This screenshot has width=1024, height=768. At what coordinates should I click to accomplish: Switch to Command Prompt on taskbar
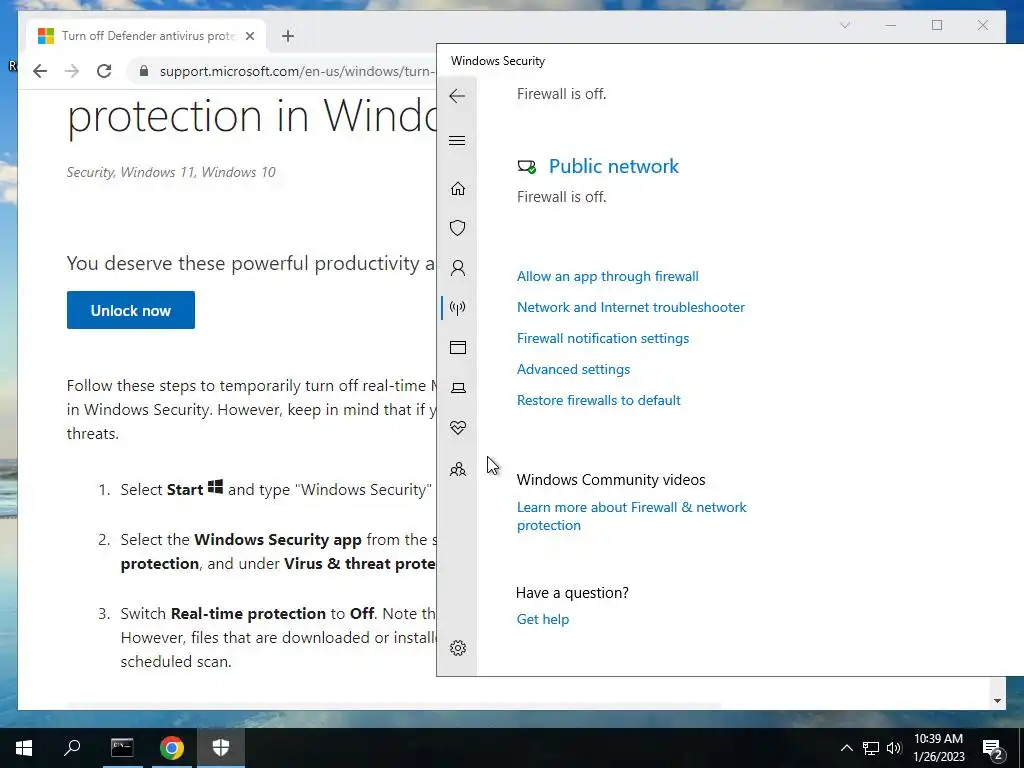click(x=122, y=748)
